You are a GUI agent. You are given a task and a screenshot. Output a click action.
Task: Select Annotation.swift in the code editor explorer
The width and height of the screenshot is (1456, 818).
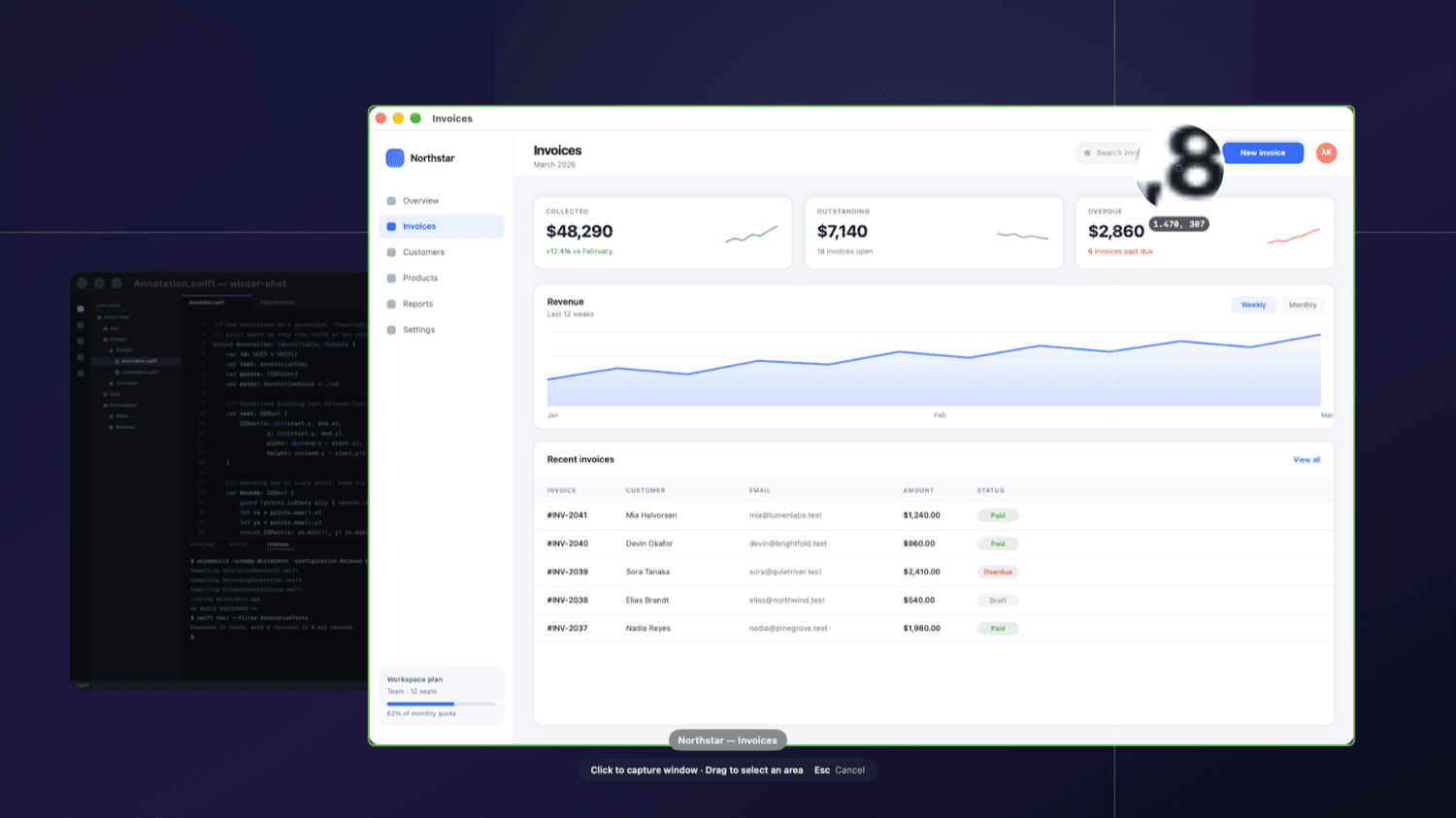click(x=136, y=361)
